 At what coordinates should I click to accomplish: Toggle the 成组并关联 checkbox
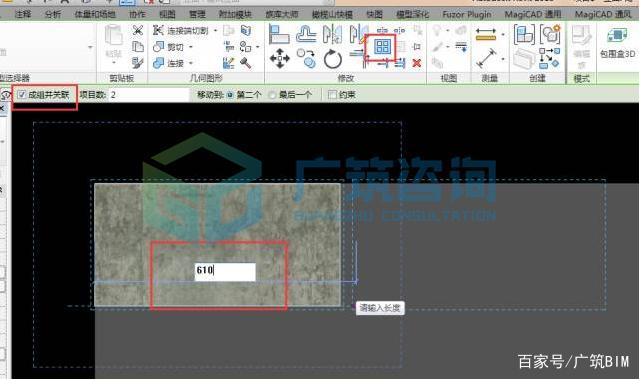click(x=22, y=95)
